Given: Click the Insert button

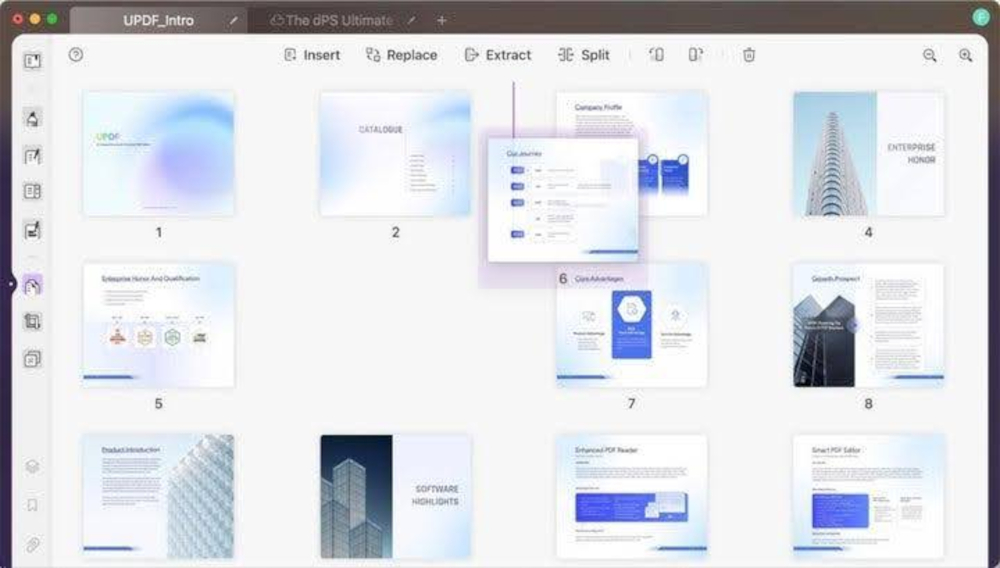Looking at the screenshot, I should point(311,55).
